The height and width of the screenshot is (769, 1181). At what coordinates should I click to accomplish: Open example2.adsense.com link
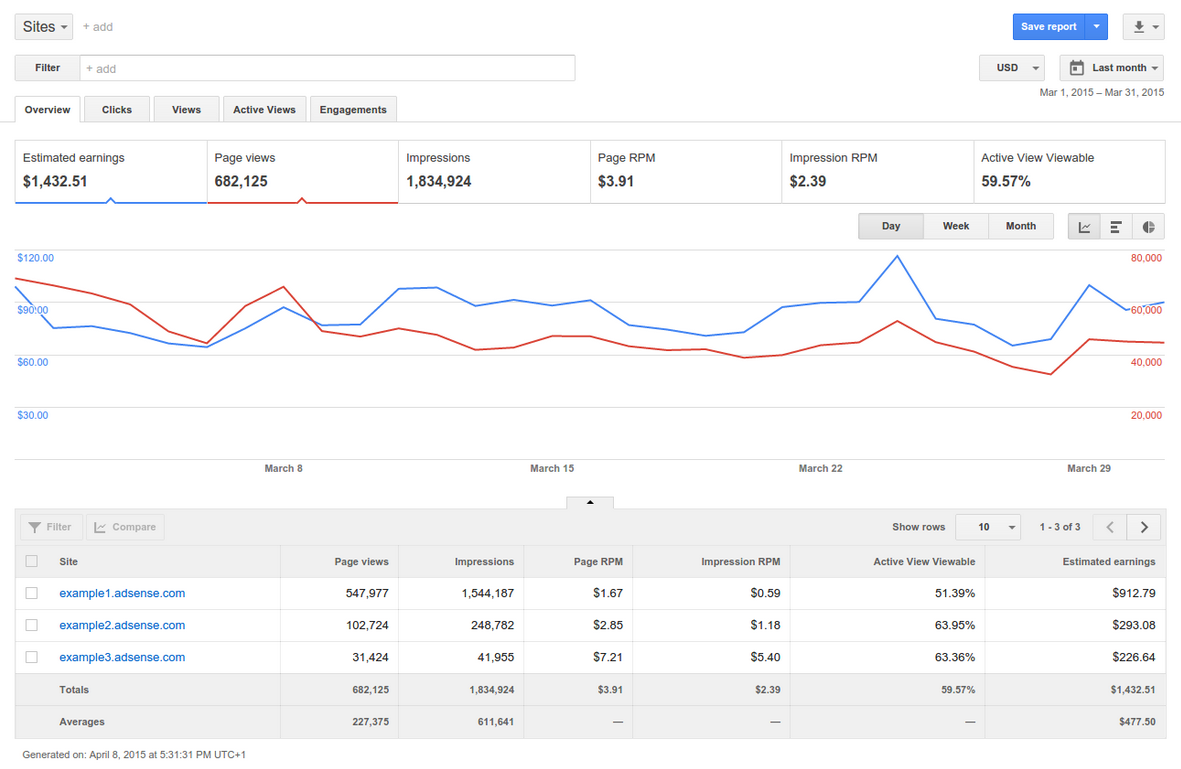(x=122, y=625)
